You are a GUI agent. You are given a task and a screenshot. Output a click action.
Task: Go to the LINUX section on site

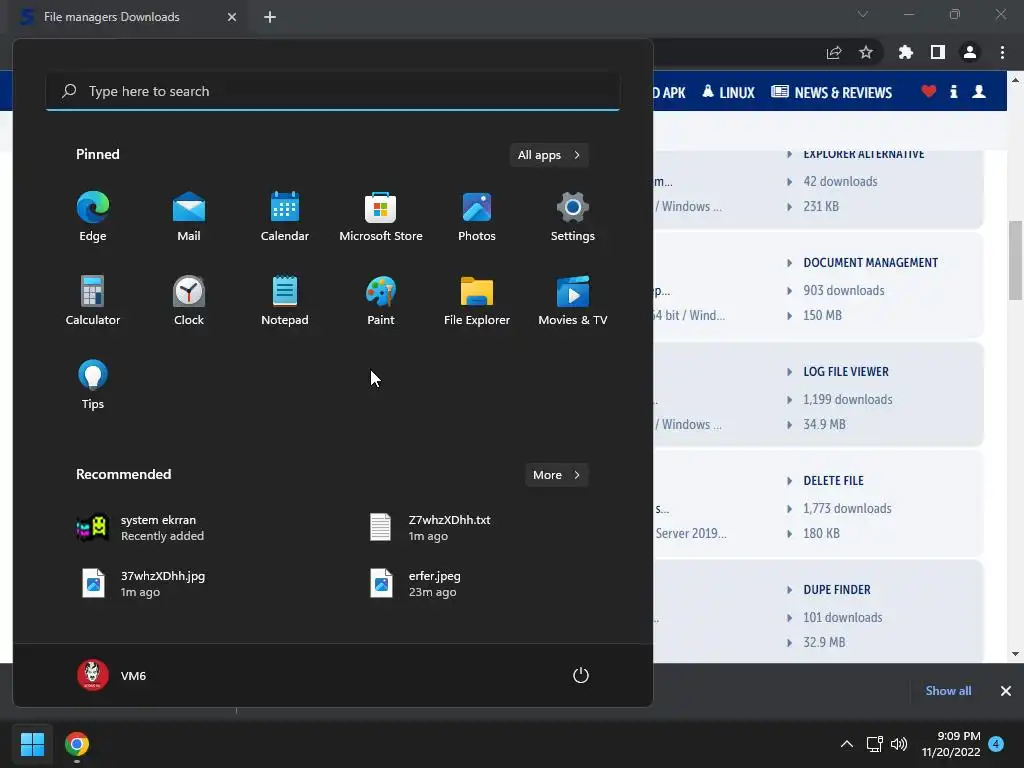(729, 92)
